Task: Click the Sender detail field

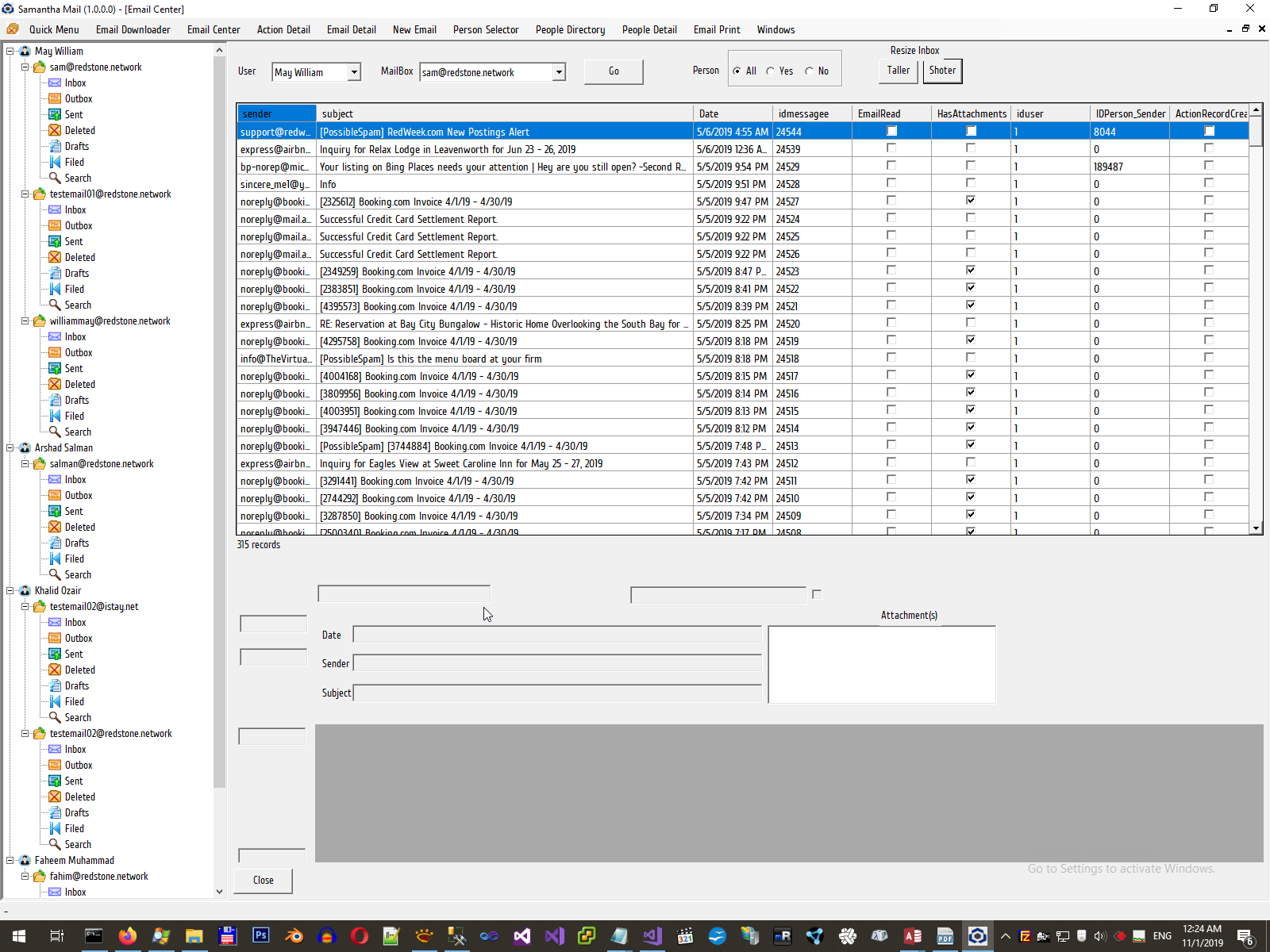Action: pos(557,663)
